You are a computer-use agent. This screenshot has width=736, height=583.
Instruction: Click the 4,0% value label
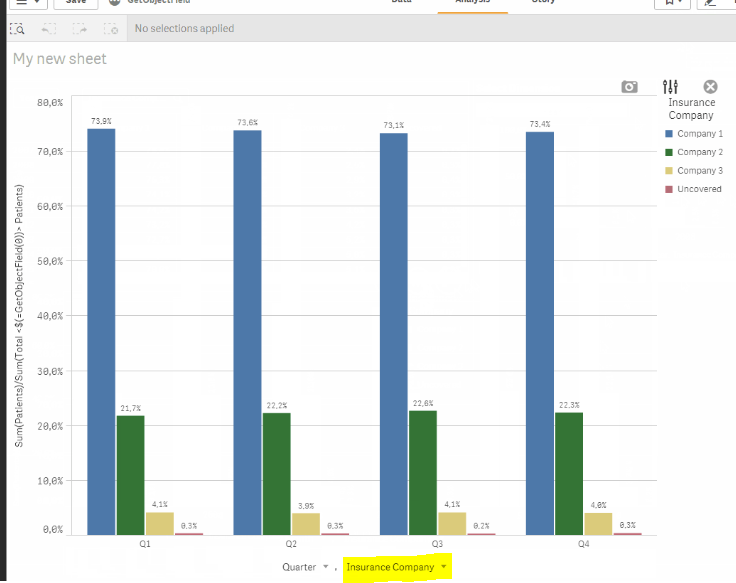[598, 506]
